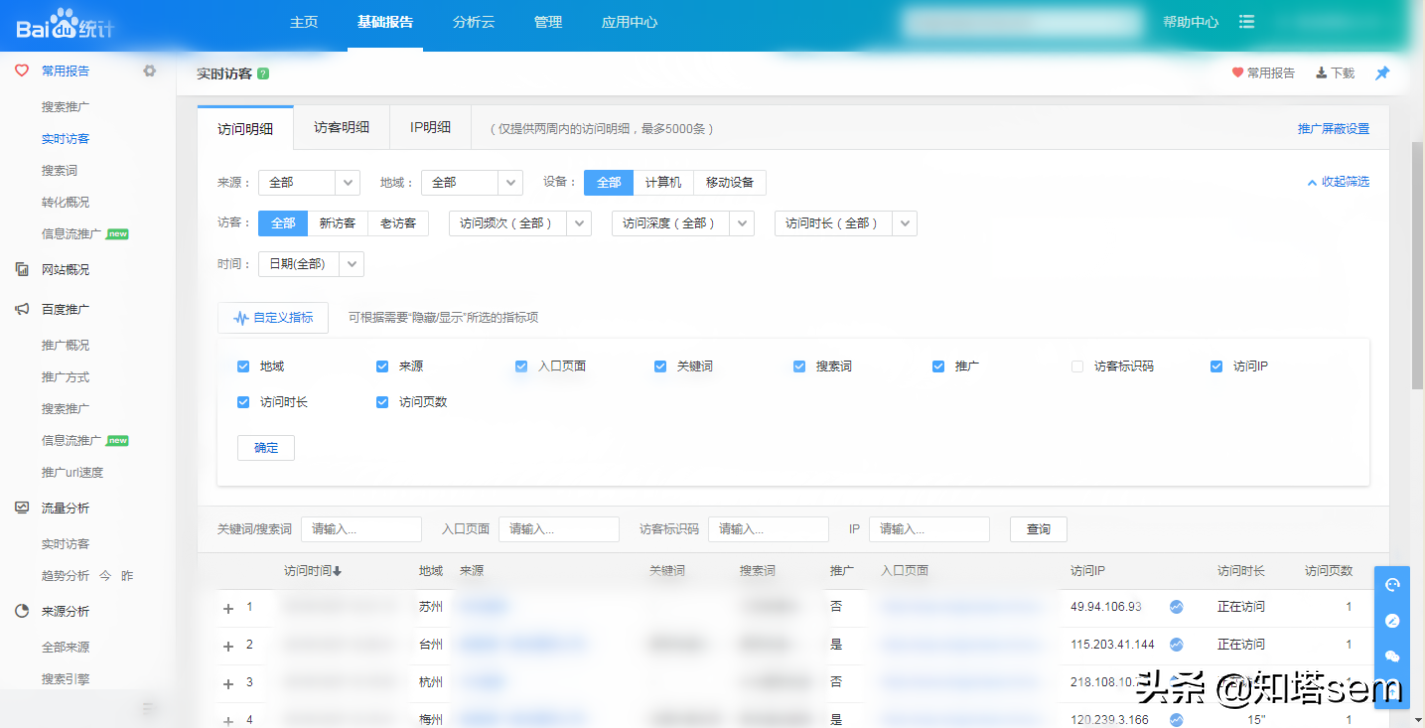The image size is (1425, 728).
Task: Select 计算机 device filter
Action: coord(663,183)
